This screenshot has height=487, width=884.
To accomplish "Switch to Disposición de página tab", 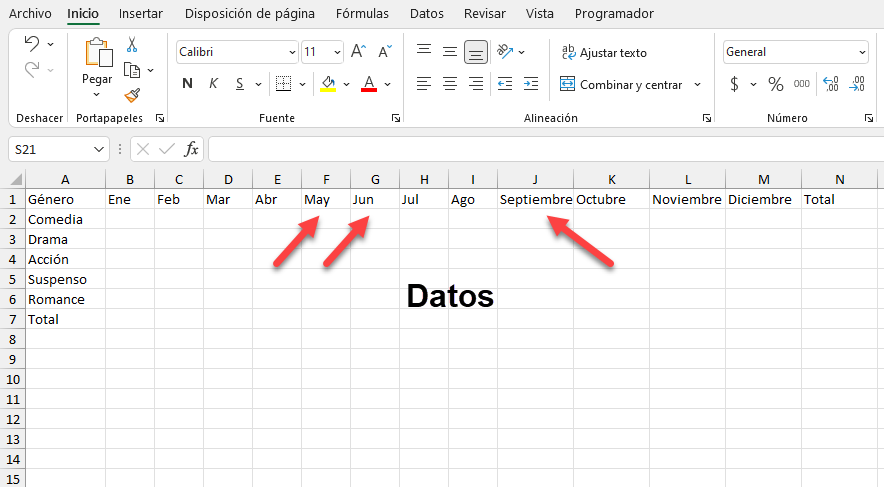I will [250, 14].
